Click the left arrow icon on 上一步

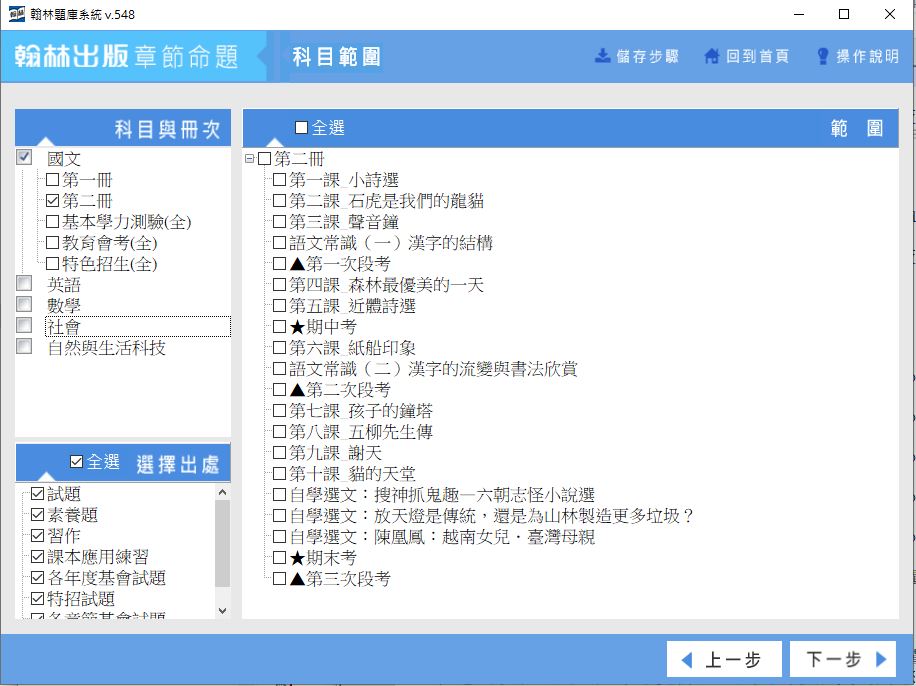tap(686, 660)
